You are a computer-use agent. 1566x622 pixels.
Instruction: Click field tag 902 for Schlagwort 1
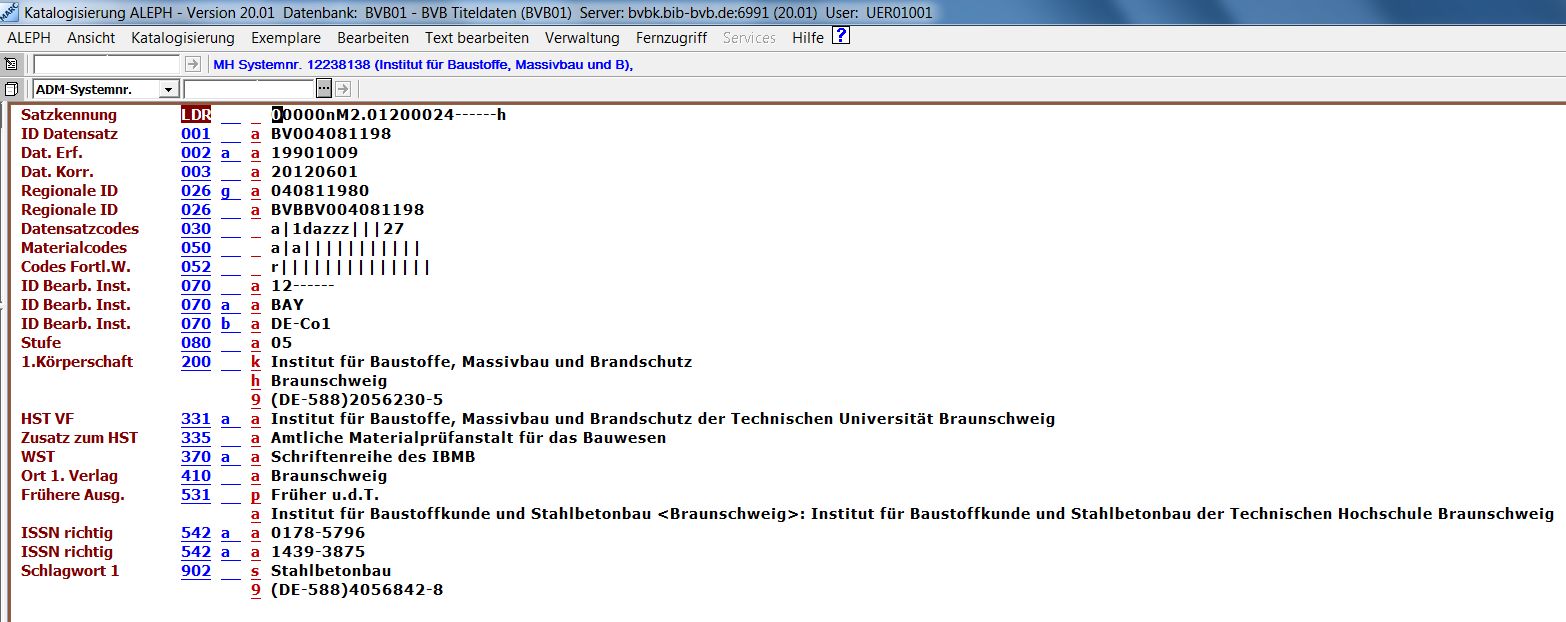[196, 571]
